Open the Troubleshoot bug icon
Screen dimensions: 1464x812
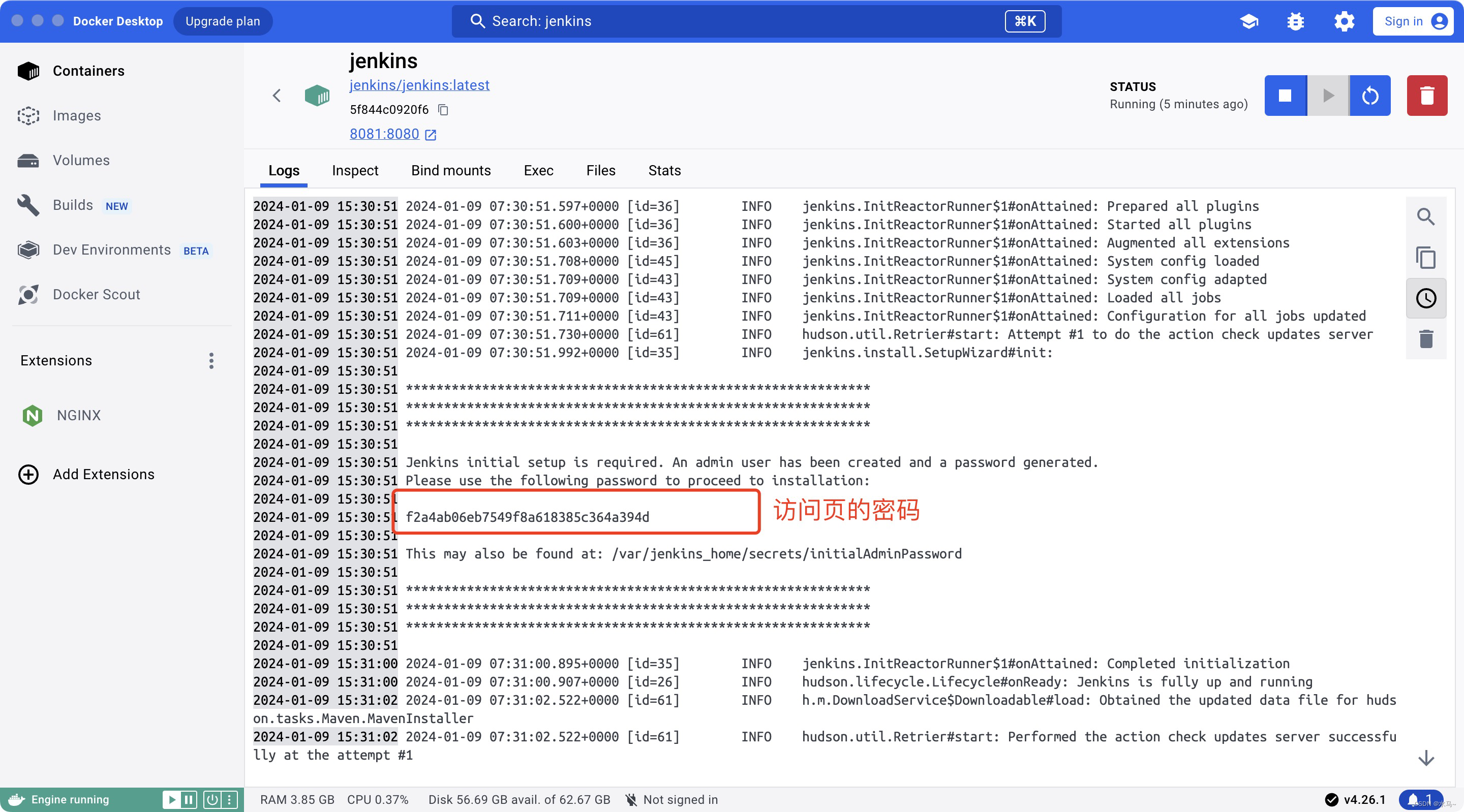1295,21
